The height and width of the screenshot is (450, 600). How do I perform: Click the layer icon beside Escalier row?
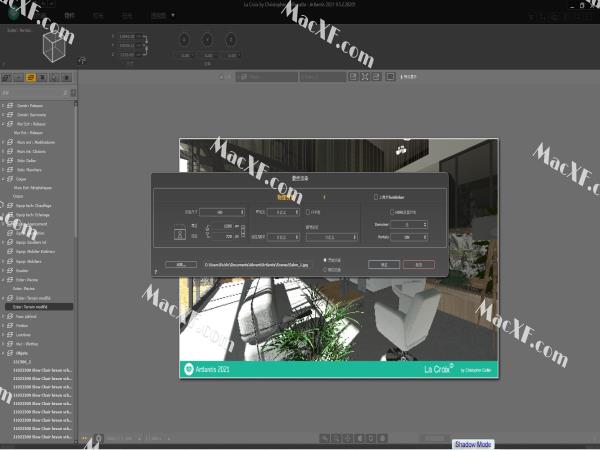10,271
